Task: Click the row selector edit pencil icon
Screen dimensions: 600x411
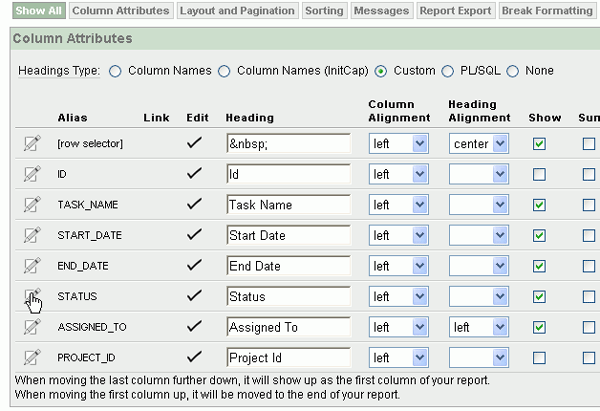Action: tap(32, 143)
